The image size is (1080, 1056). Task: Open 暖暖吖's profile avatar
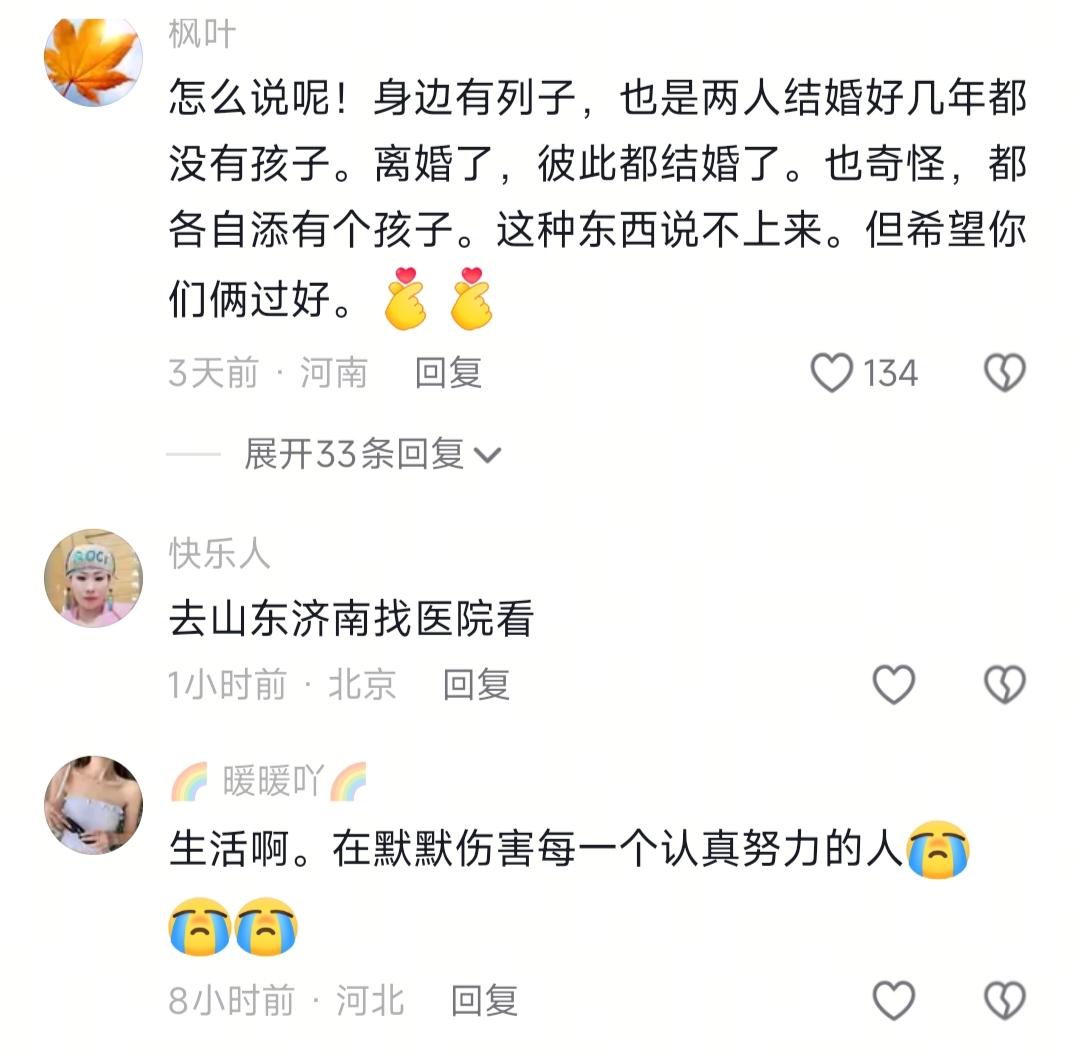tap(93, 805)
